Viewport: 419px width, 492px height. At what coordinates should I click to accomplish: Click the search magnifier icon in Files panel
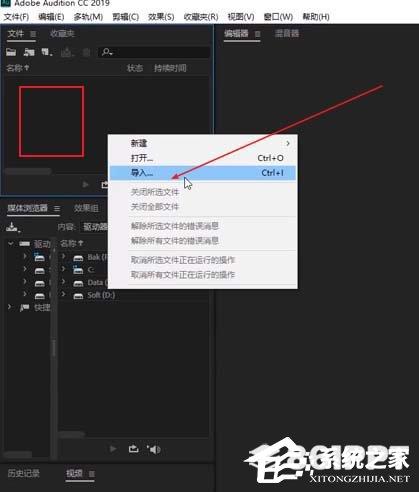107,52
